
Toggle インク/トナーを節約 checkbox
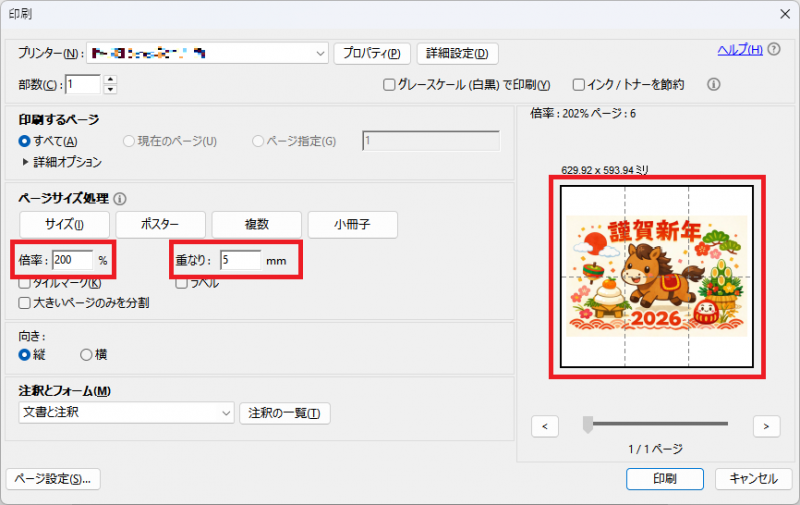tap(578, 85)
